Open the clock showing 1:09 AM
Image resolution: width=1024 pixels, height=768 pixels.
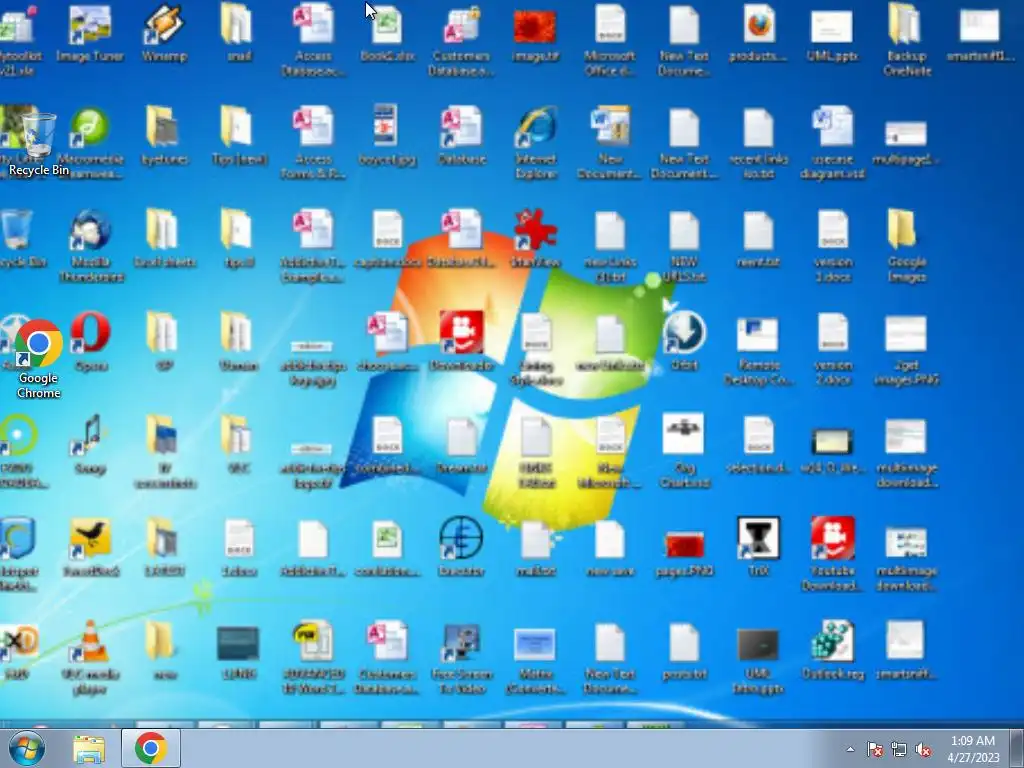973,749
